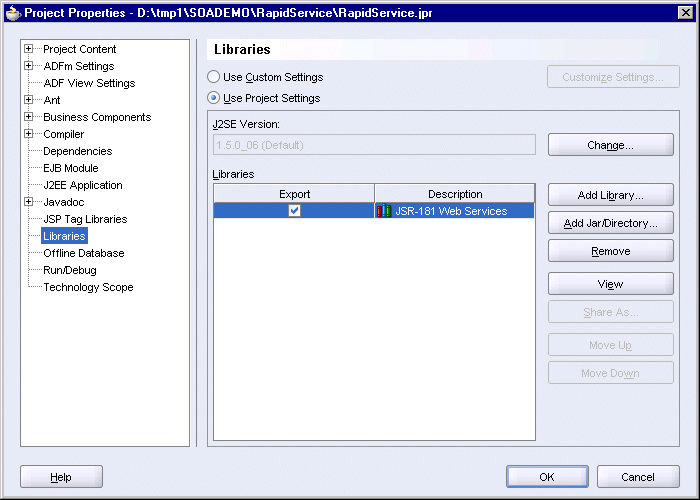Expand the Ant node
Image resolution: width=700 pixels, height=500 pixels.
29,100
